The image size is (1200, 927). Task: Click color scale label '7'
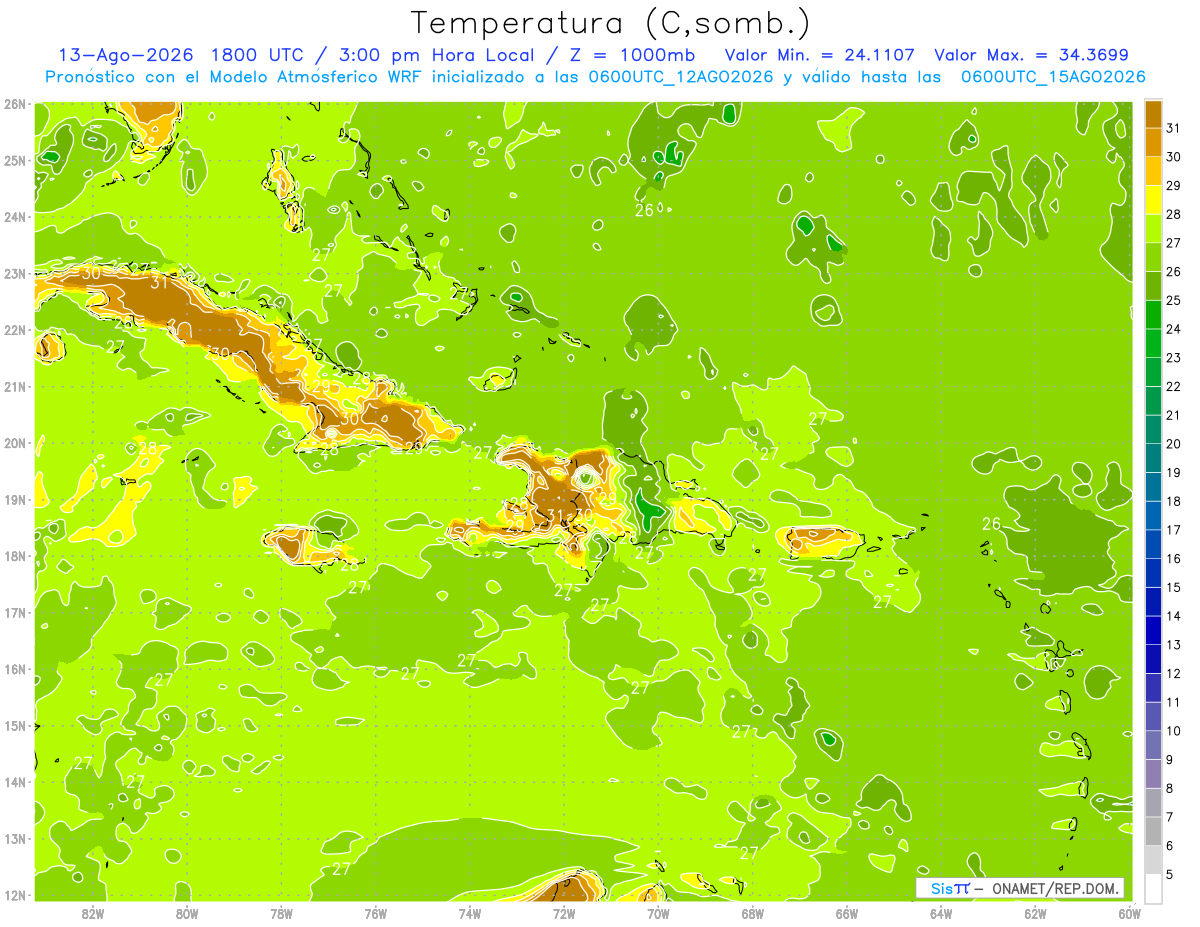[x=1170, y=817]
